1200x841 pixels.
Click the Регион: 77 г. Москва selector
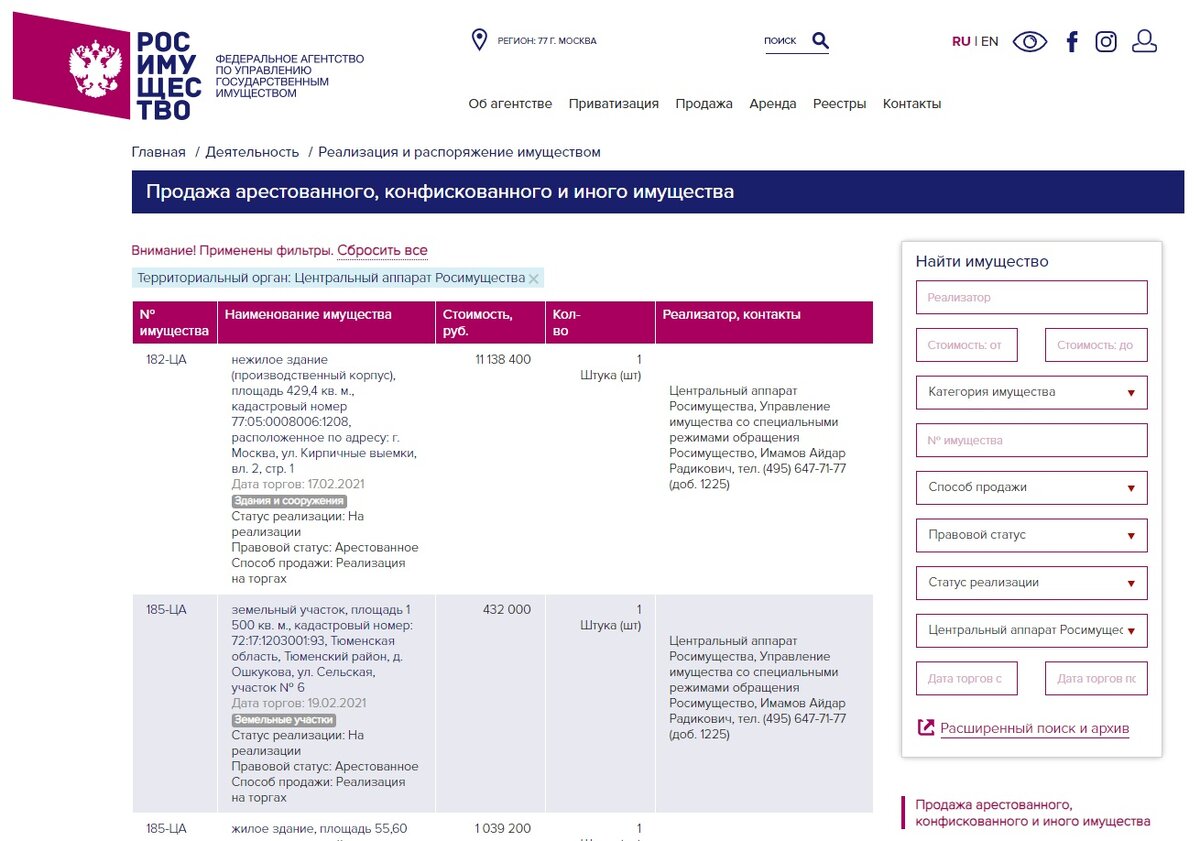click(547, 41)
